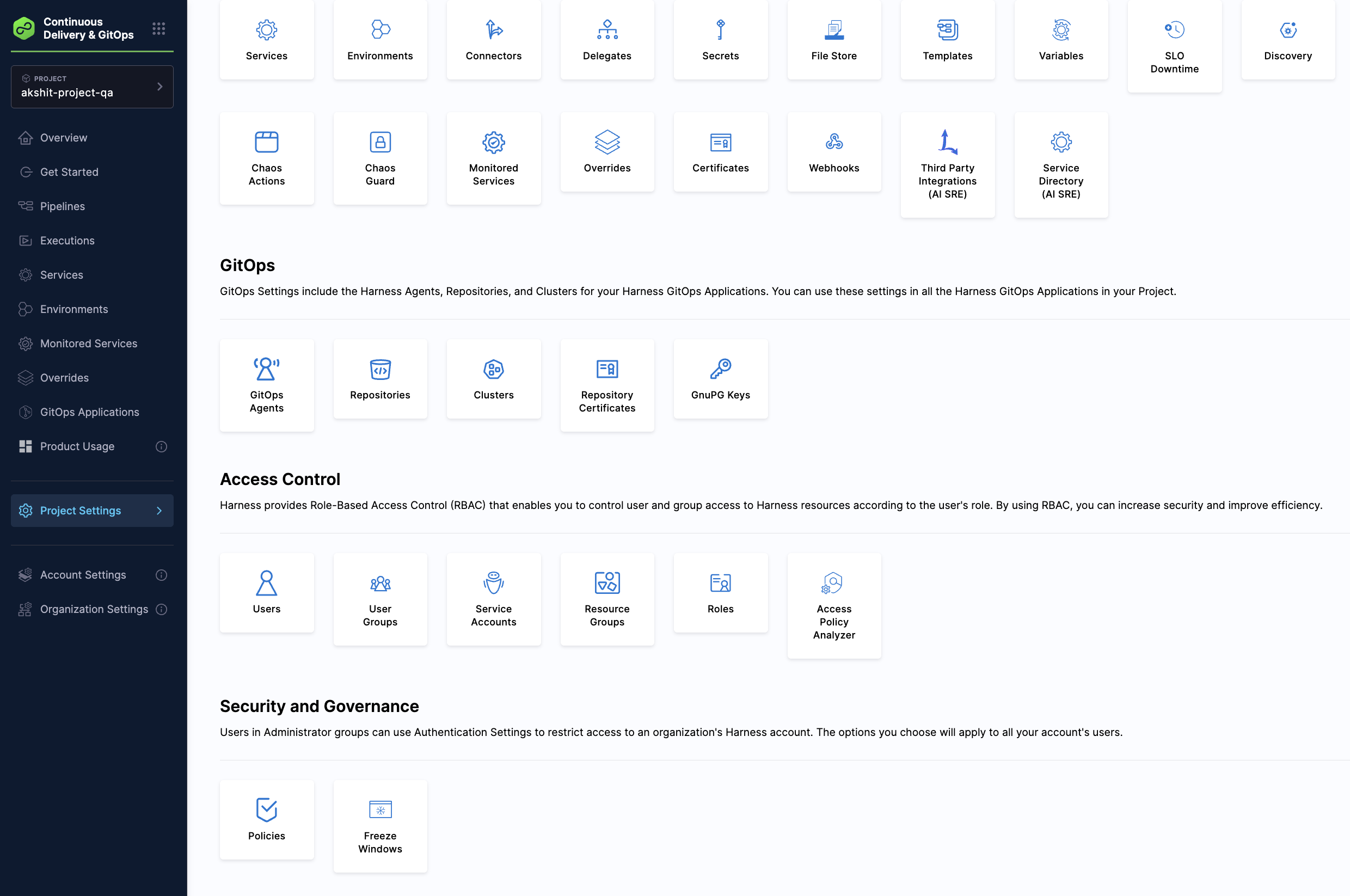Navigate to Pipelines in the sidebar
The width and height of the screenshot is (1350, 896).
tap(62, 206)
